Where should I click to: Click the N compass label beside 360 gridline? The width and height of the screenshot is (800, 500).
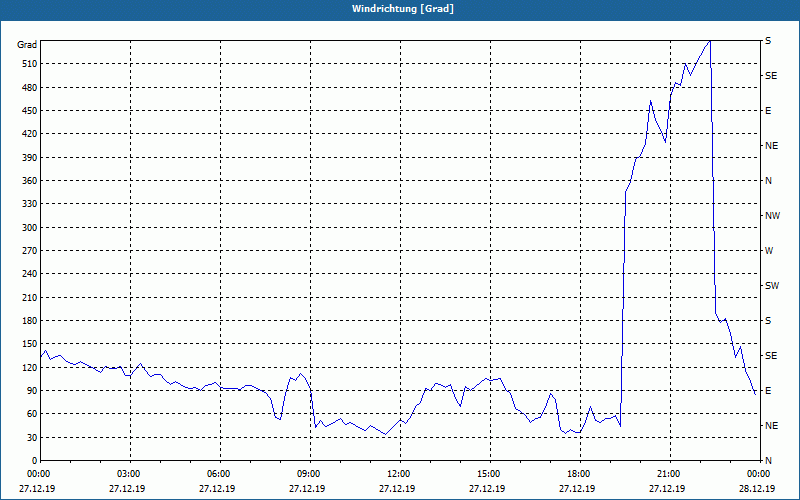[x=768, y=181]
